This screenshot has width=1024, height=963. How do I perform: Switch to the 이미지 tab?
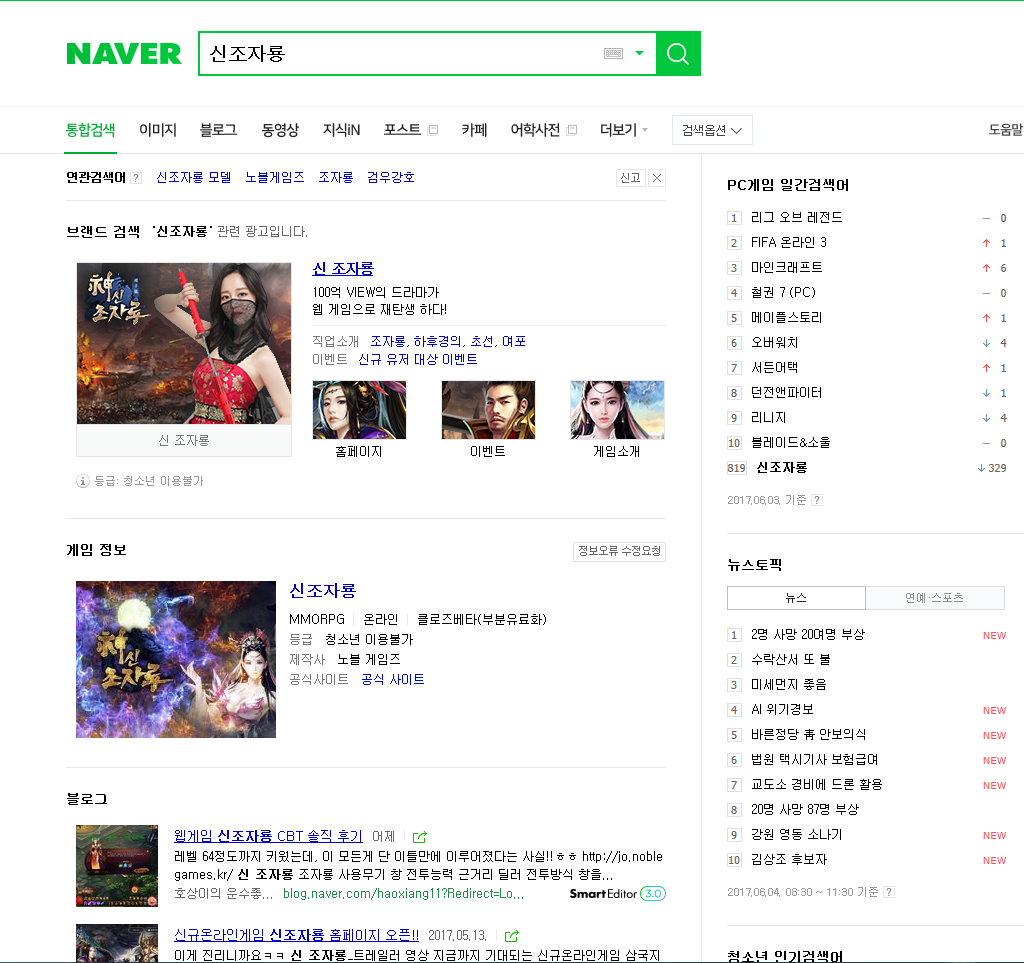click(158, 130)
